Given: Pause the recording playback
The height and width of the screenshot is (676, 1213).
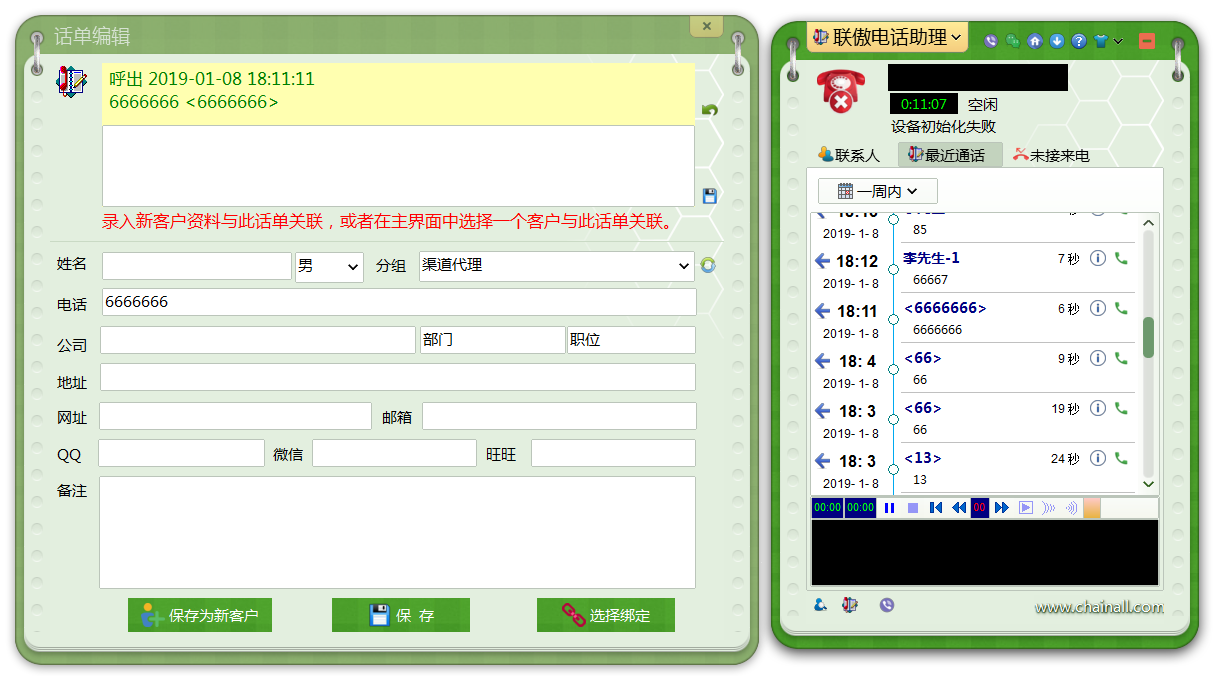Looking at the screenshot, I should pyautogui.click(x=889, y=508).
